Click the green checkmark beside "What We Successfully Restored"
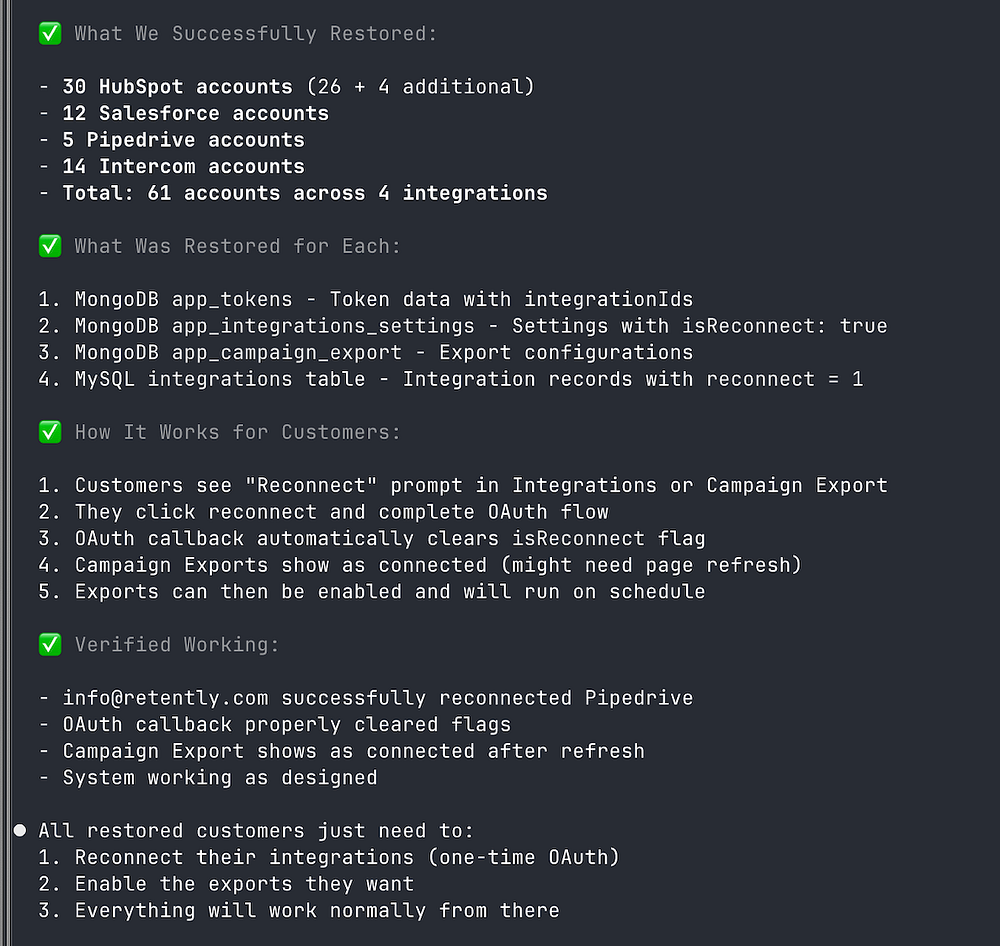Viewport: 1000px width, 946px height. click(x=49, y=34)
